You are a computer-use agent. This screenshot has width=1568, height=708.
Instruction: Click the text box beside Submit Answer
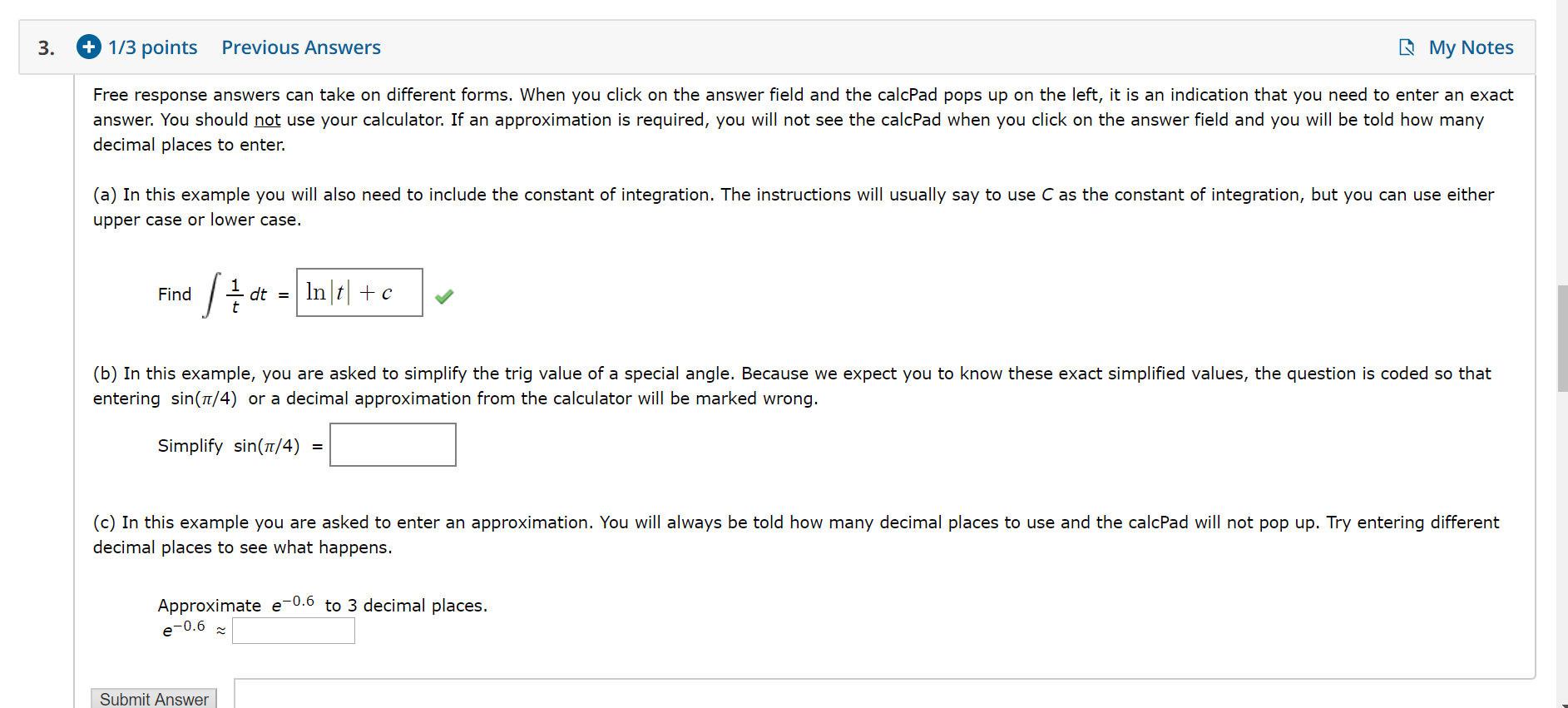pyautogui.click(x=885, y=694)
